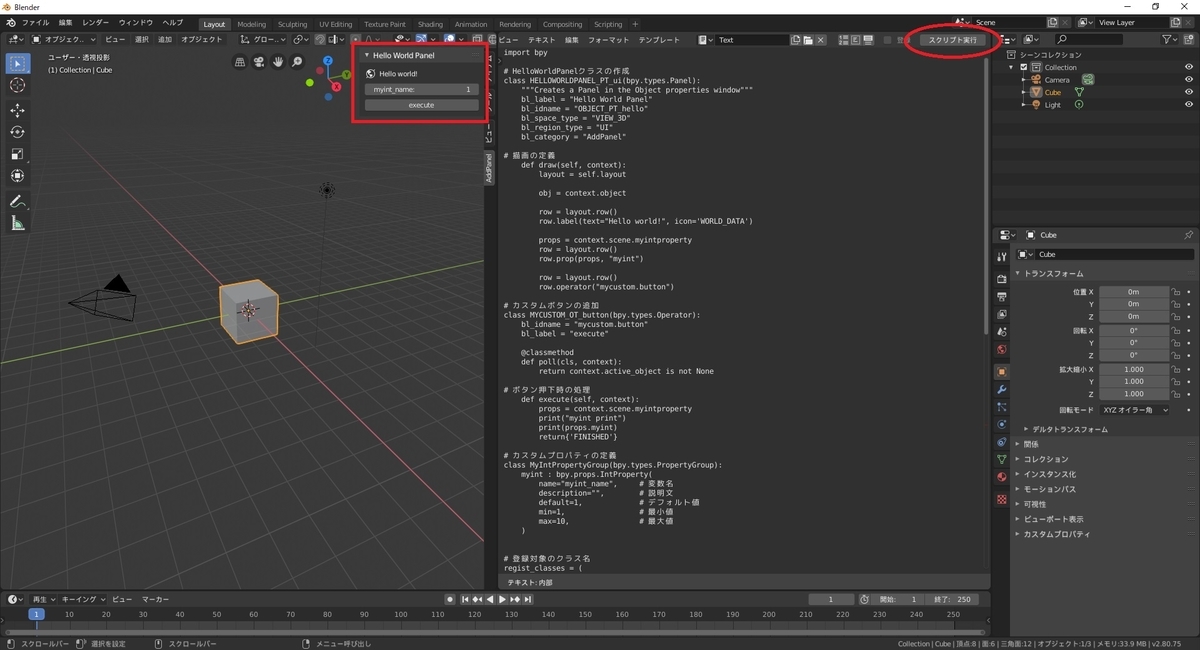Viewport: 1200px width, 650px height.
Task: Hide the Camera object via eye icon
Action: click(x=1189, y=80)
